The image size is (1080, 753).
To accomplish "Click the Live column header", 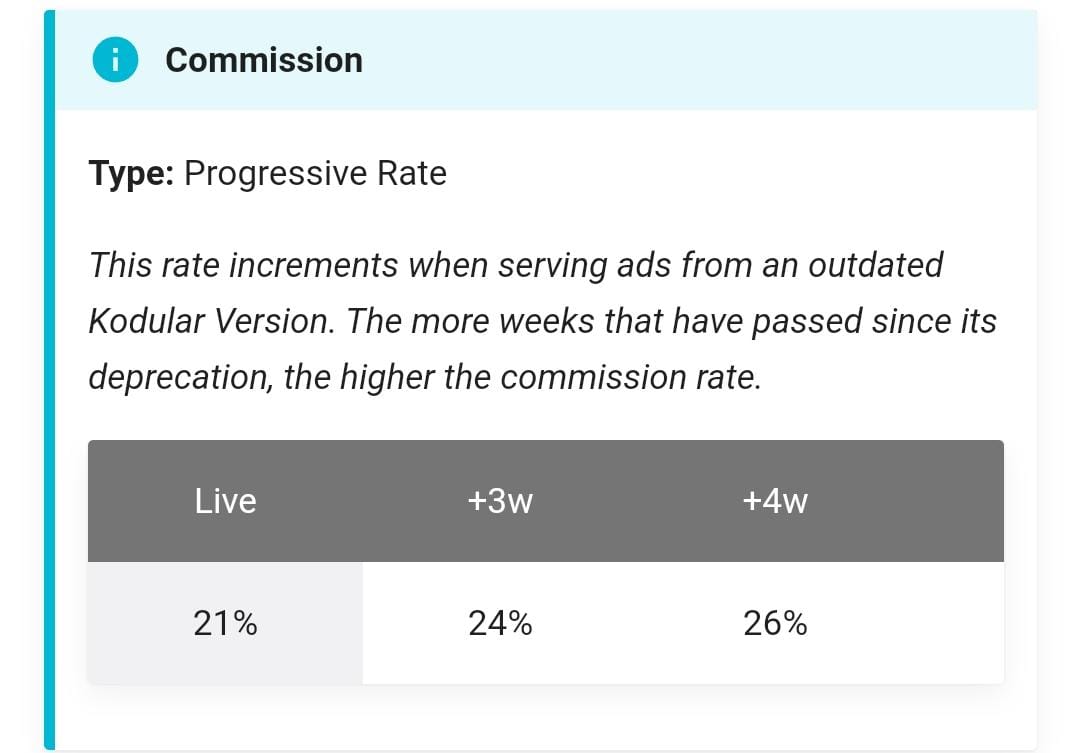I will (x=225, y=501).
